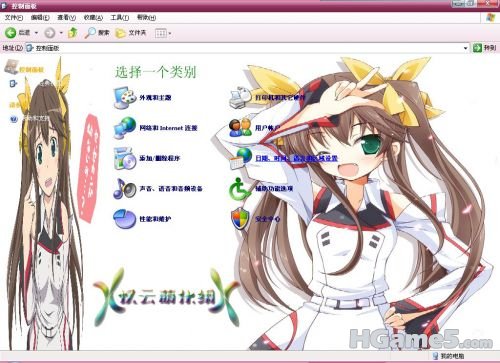Open the underlined date, time, language and region link

[296, 158]
